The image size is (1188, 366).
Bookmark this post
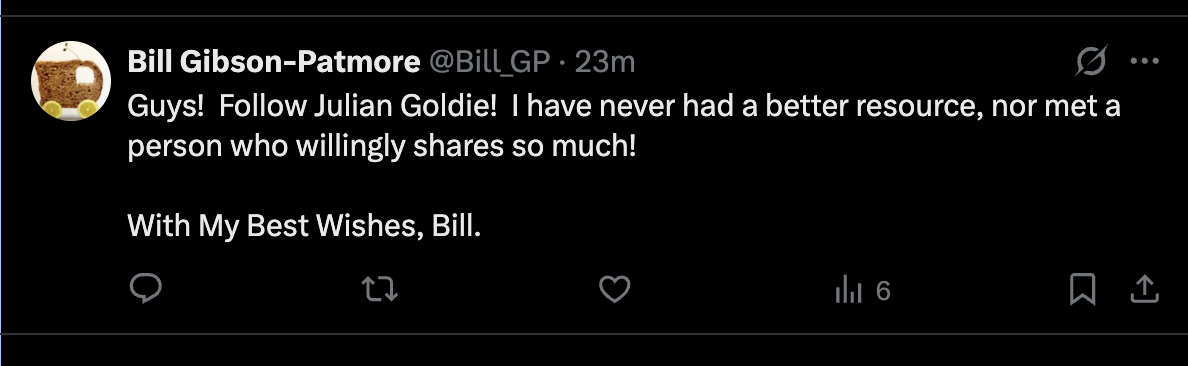1082,289
